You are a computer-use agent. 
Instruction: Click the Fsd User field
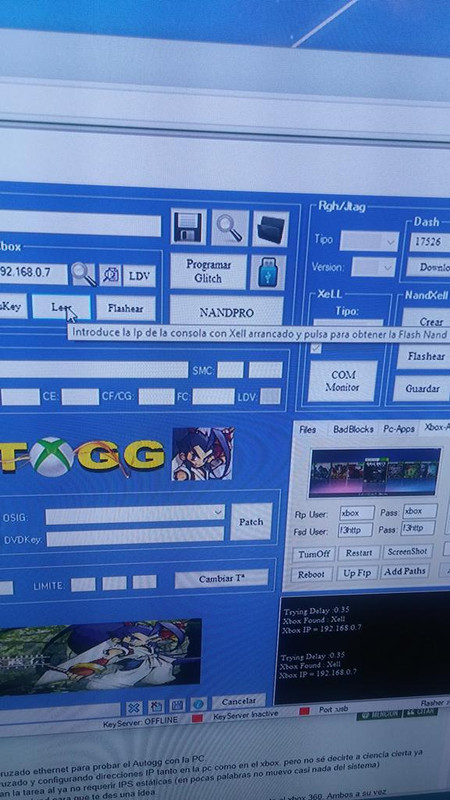(x=356, y=531)
